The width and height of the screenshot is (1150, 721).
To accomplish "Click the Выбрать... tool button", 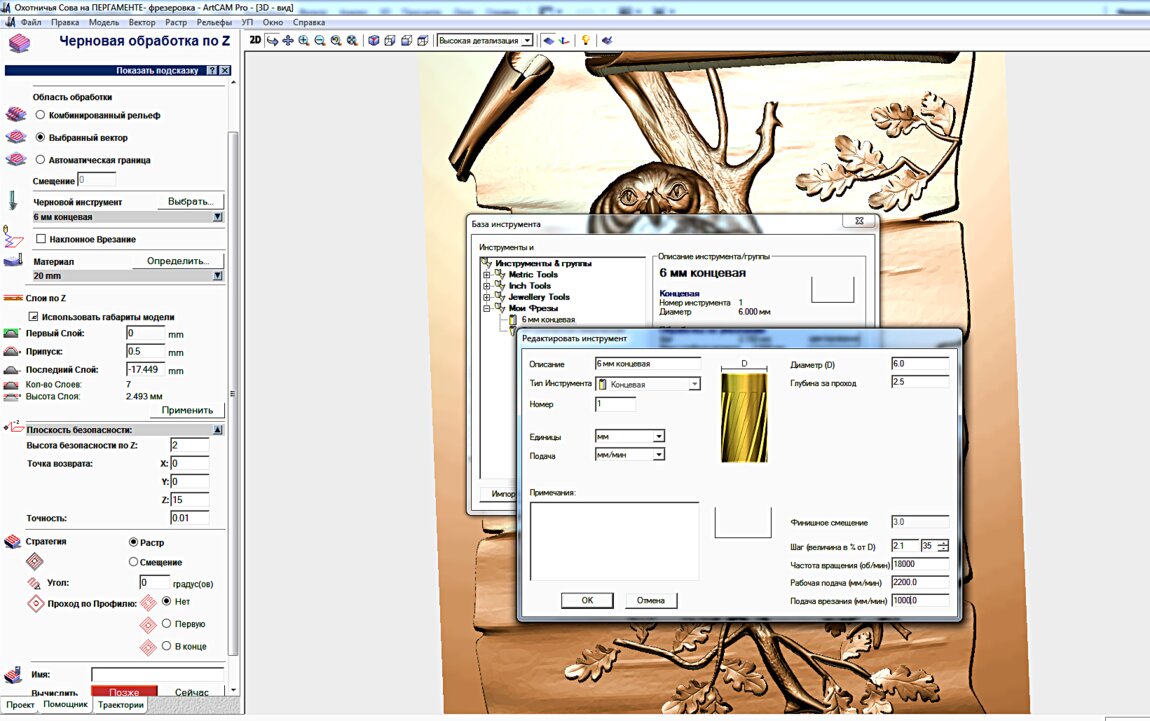I will [x=191, y=202].
